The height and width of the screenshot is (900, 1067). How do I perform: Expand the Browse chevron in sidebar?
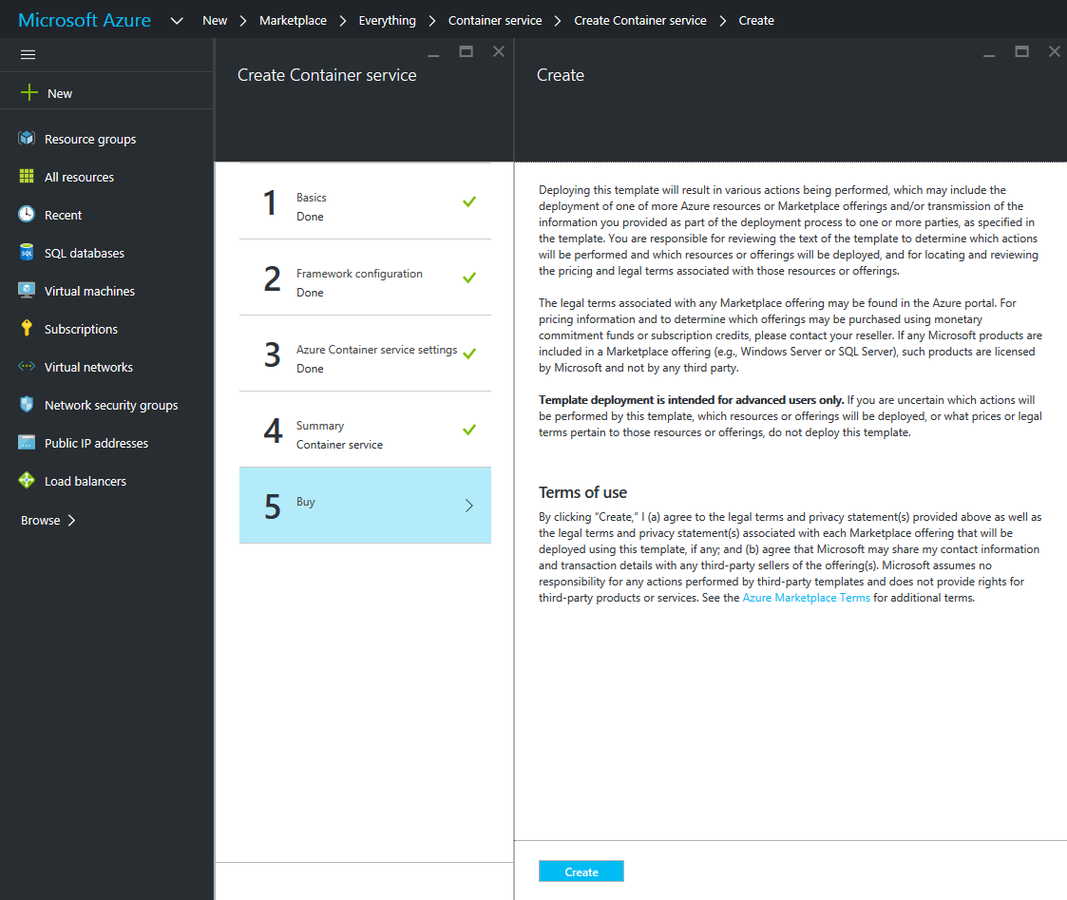click(x=71, y=520)
